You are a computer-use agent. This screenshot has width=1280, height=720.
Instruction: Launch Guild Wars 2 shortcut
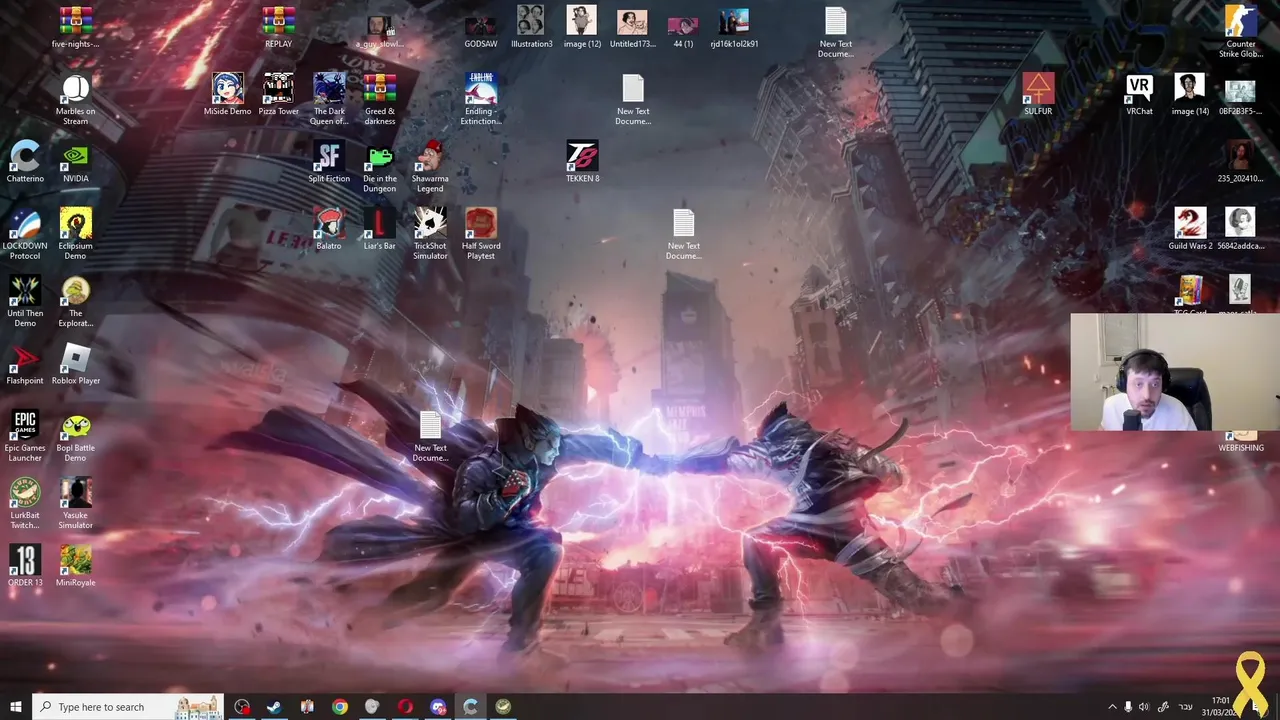coord(1190,228)
